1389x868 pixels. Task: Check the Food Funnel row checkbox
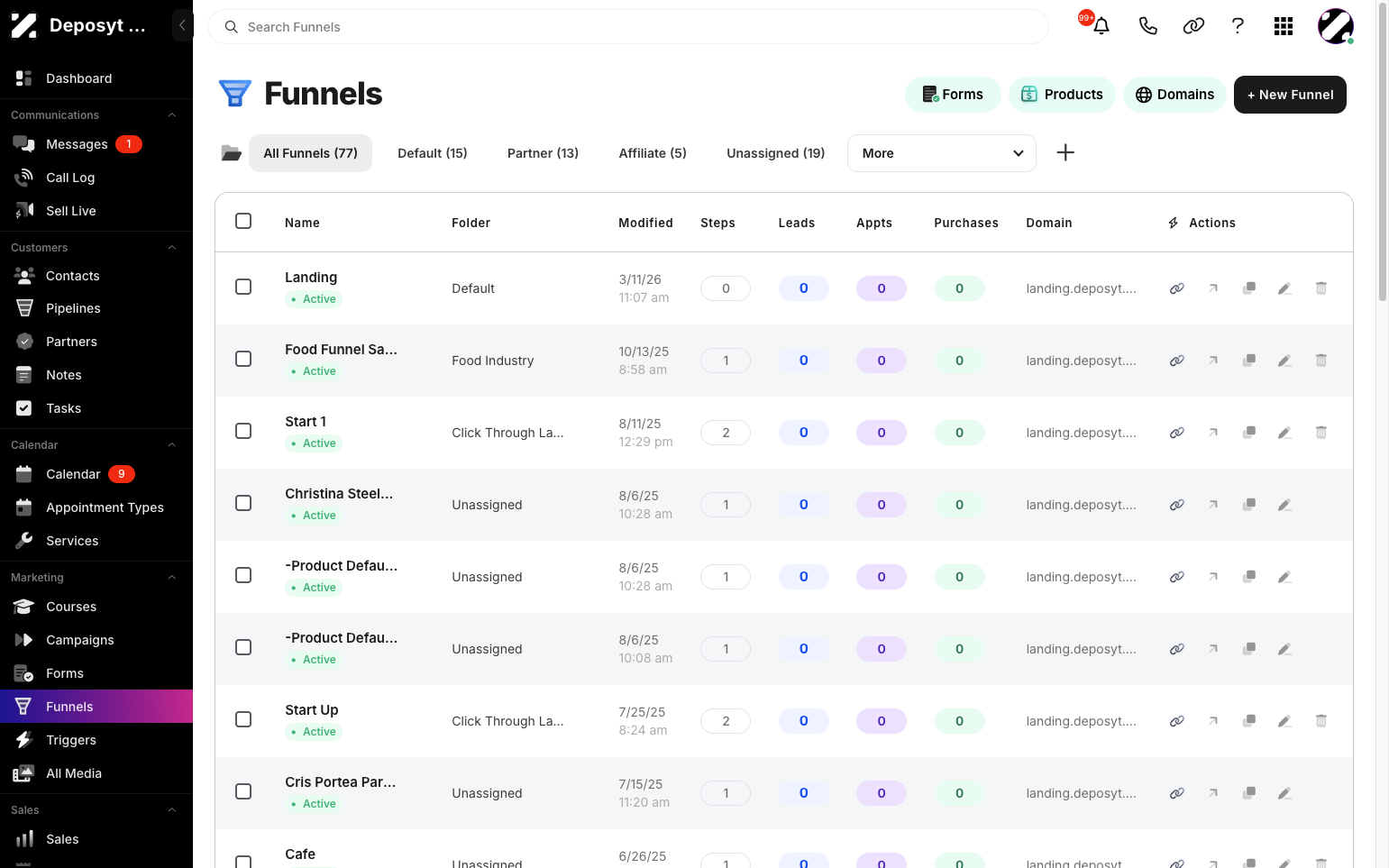coord(243,359)
